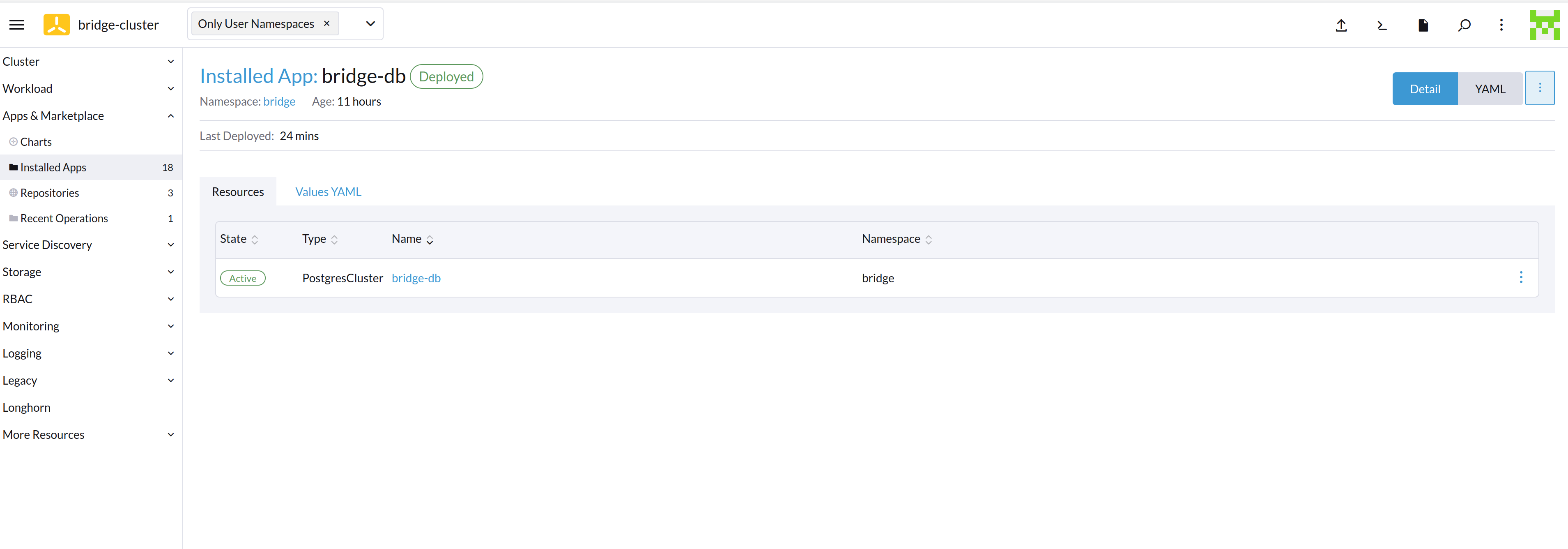Remove the Only User Namespaces filter
This screenshot has width=1568, height=549.
pyautogui.click(x=327, y=23)
